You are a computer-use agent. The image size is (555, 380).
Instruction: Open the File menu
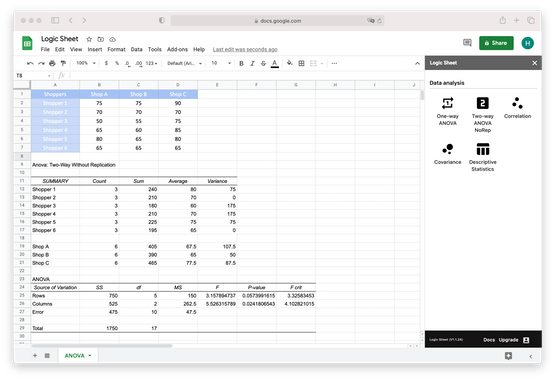pyautogui.click(x=45, y=50)
